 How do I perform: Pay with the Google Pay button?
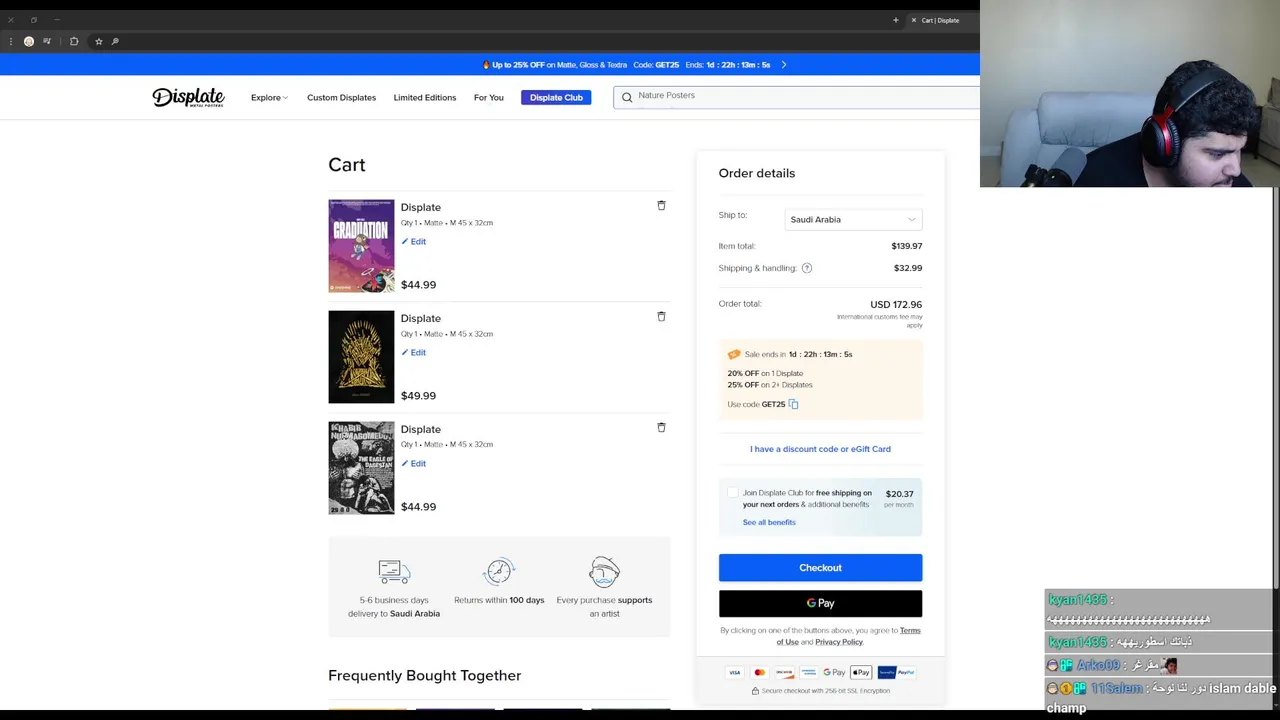(820, 603)
